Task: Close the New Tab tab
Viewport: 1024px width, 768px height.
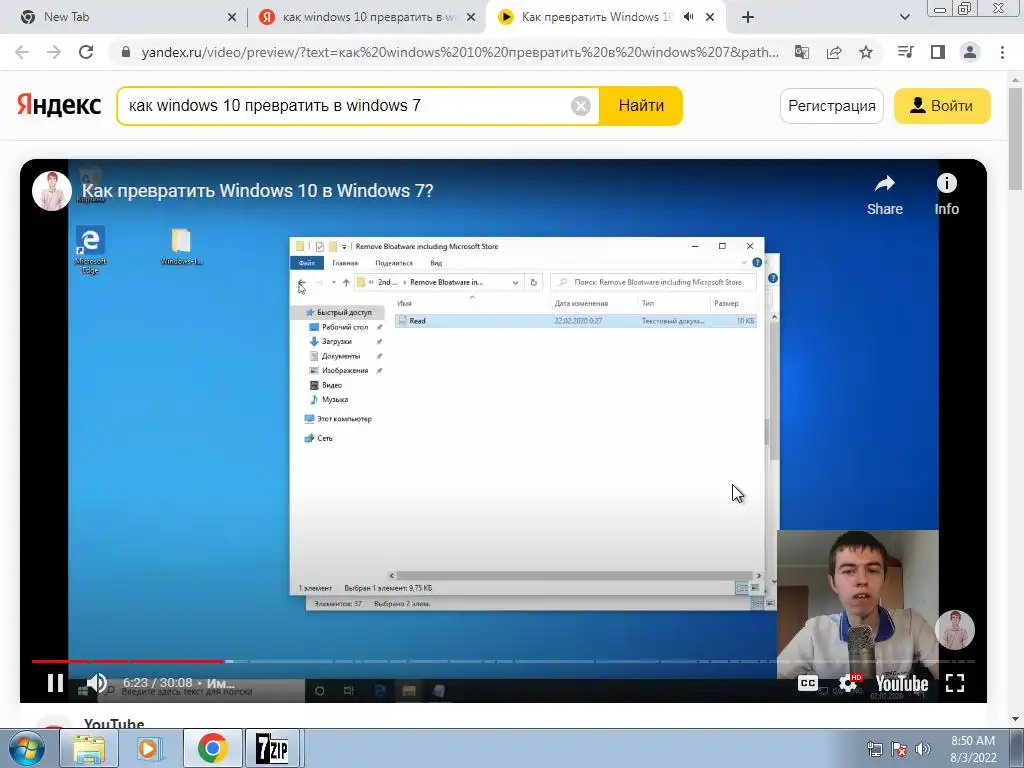Action: (x=231, y=18)
